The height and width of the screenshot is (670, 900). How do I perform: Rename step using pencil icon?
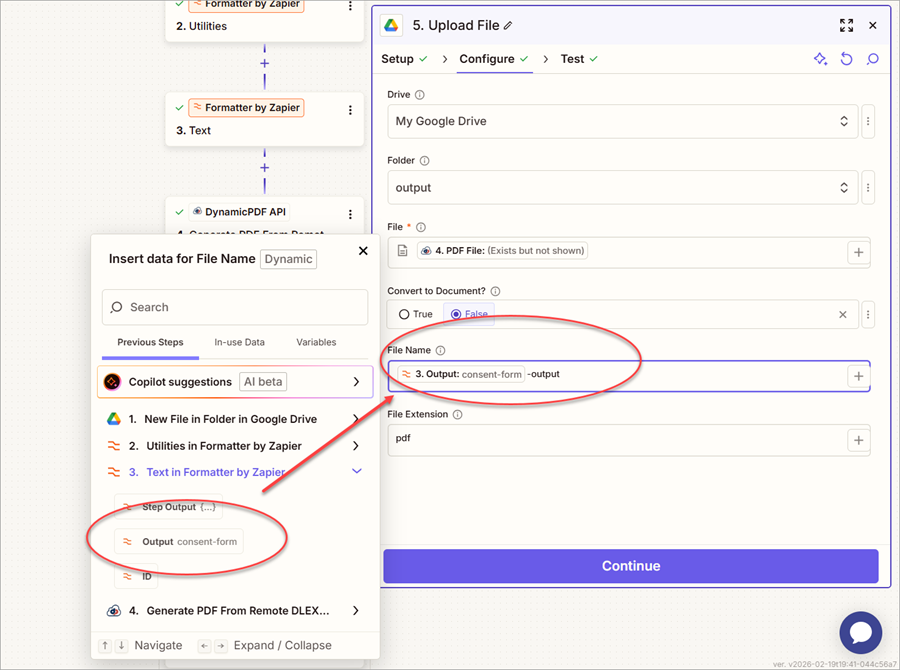tap(508, 26)
